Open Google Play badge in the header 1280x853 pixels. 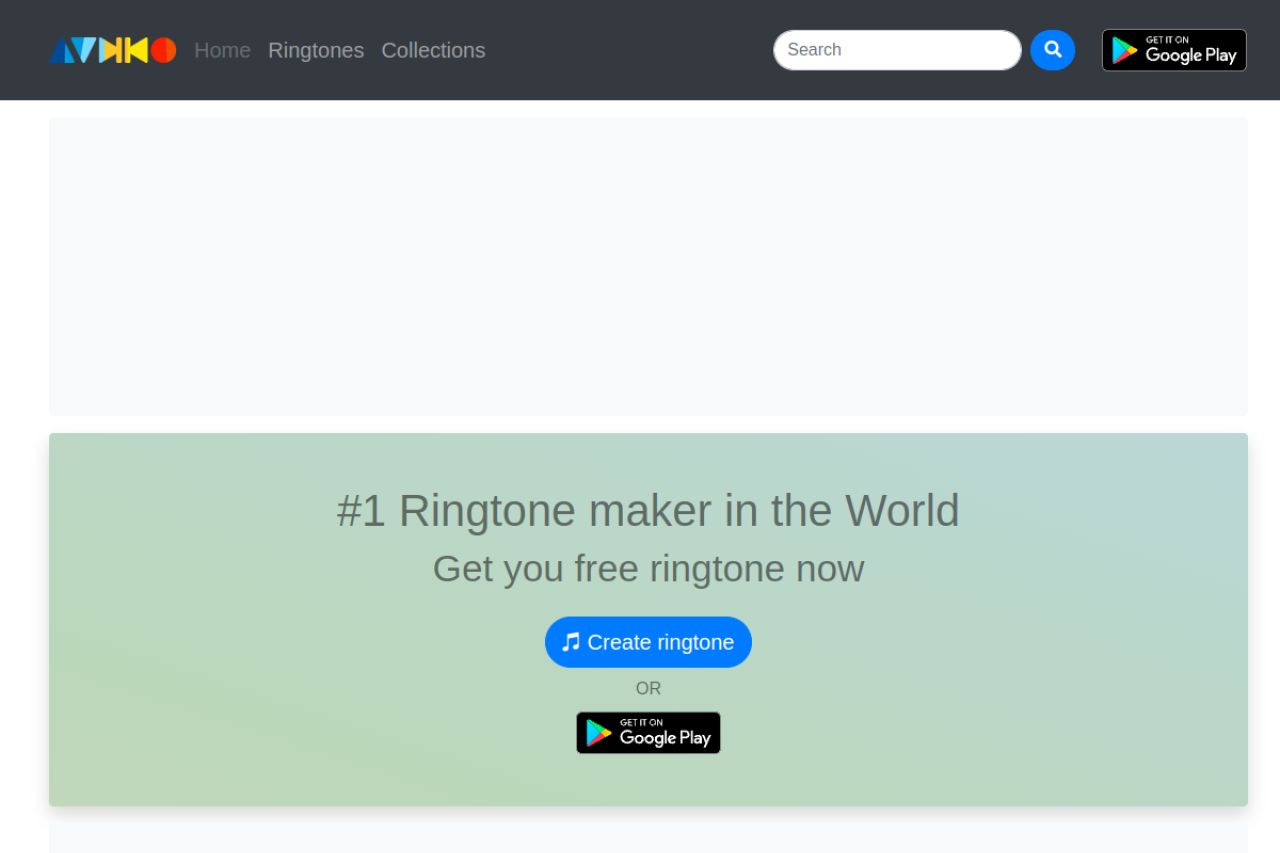tap(1174, 50)
